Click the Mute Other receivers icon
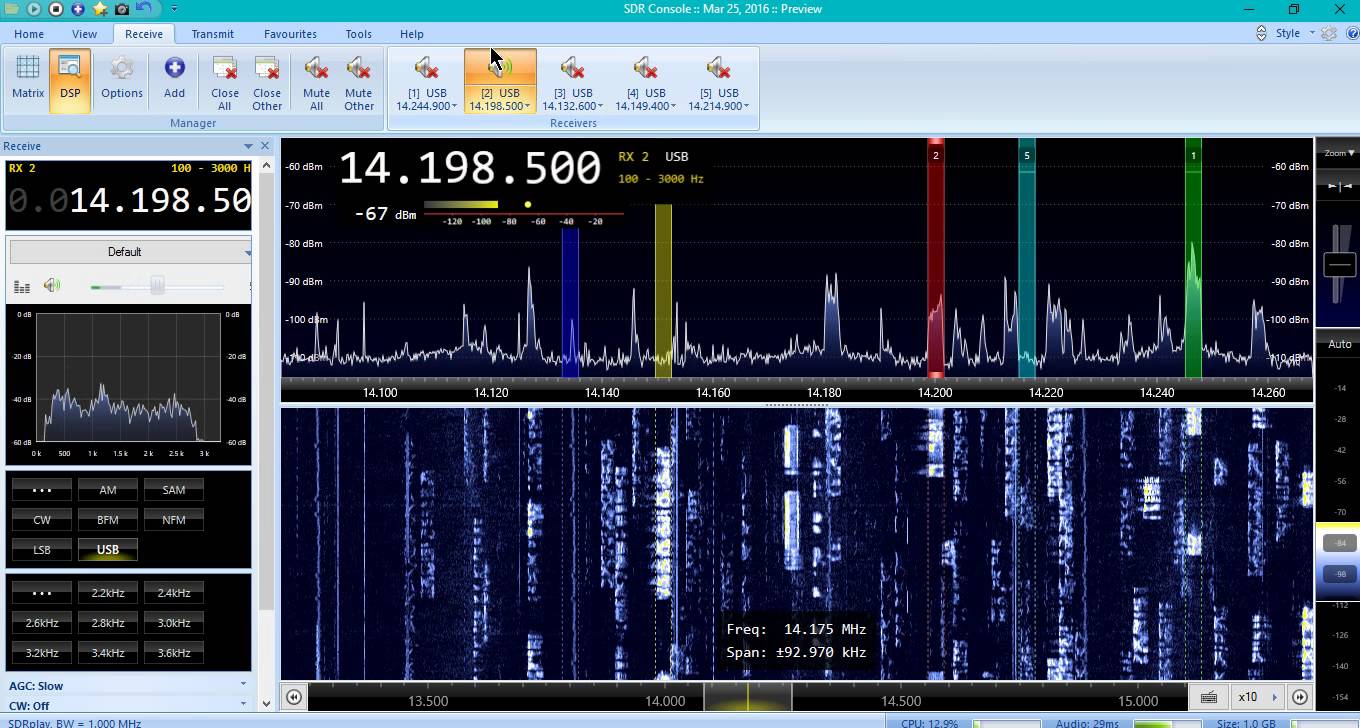The height and width of the screenshot is (728, 1360). point(358,80)
